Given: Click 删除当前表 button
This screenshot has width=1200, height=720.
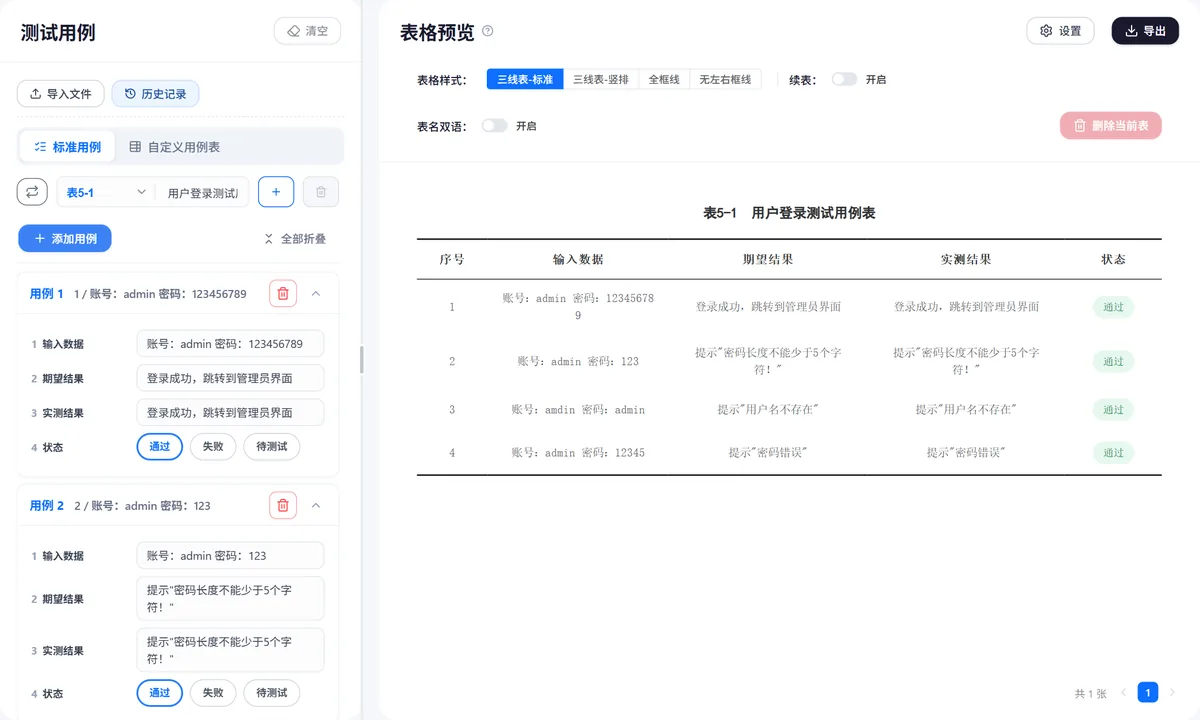Looking at the screenshot, I should [x=1111, y=126].
